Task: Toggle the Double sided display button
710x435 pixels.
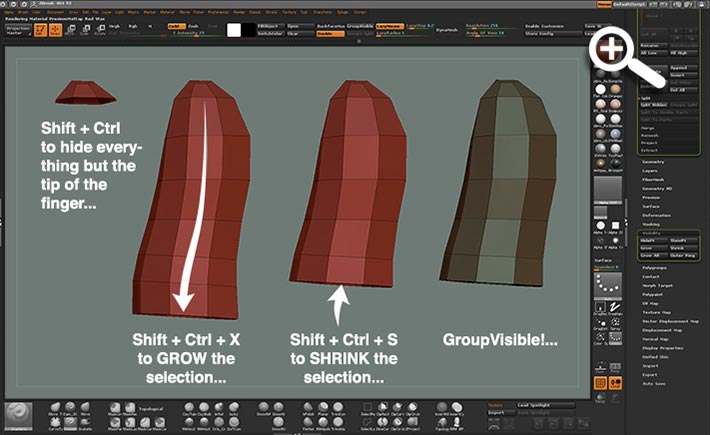Action: coord(325,33)
